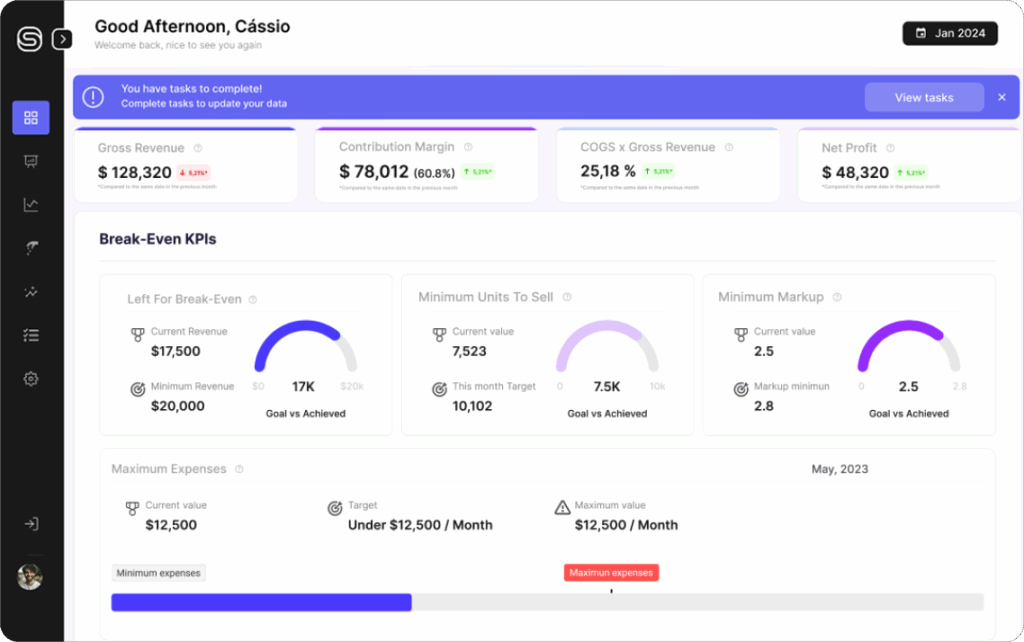
Task: Click the Net Profit green percentage badge
Action: [911, 173]
